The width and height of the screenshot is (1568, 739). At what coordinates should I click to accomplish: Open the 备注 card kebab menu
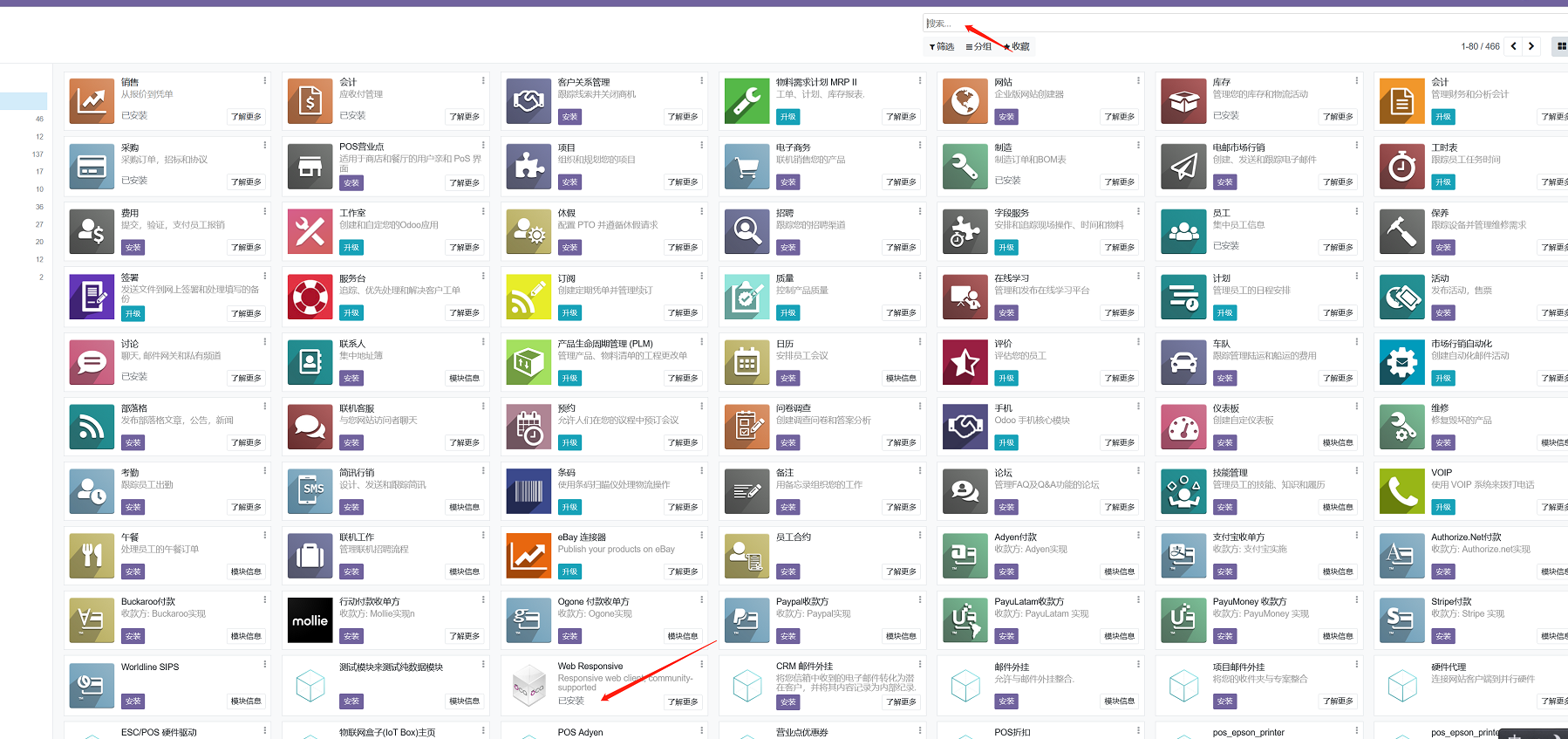pyautogui.click(x=920, y=471)
